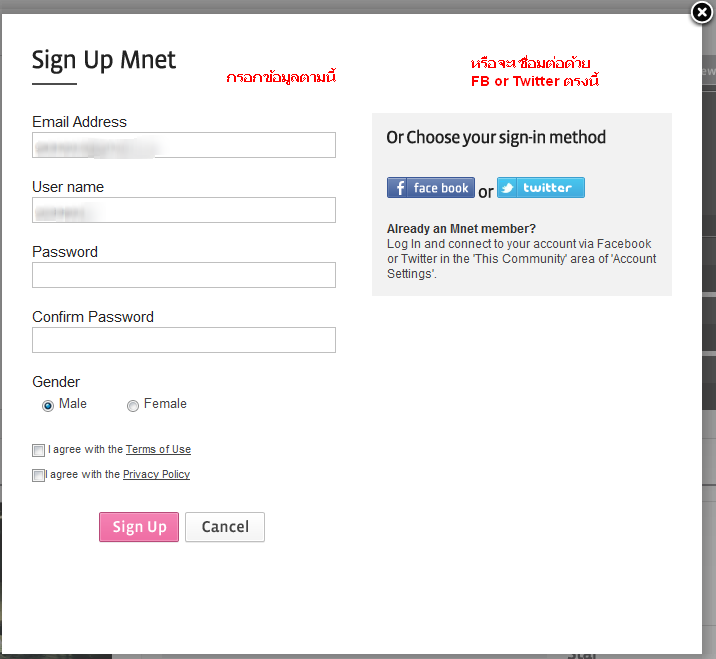The height and width of the screenshot is (659, 716).
Task: Click the Twitter bird logo icon
Action: tap(508, 188)
